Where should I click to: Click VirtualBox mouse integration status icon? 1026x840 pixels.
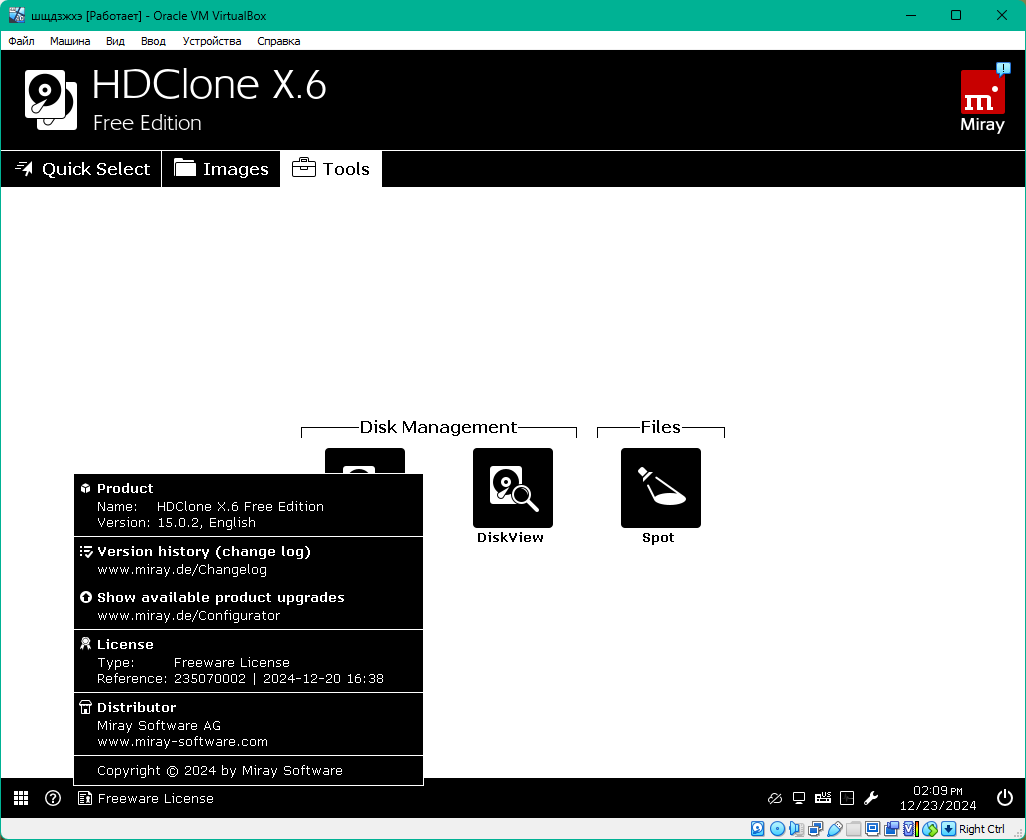click(929, 829)
